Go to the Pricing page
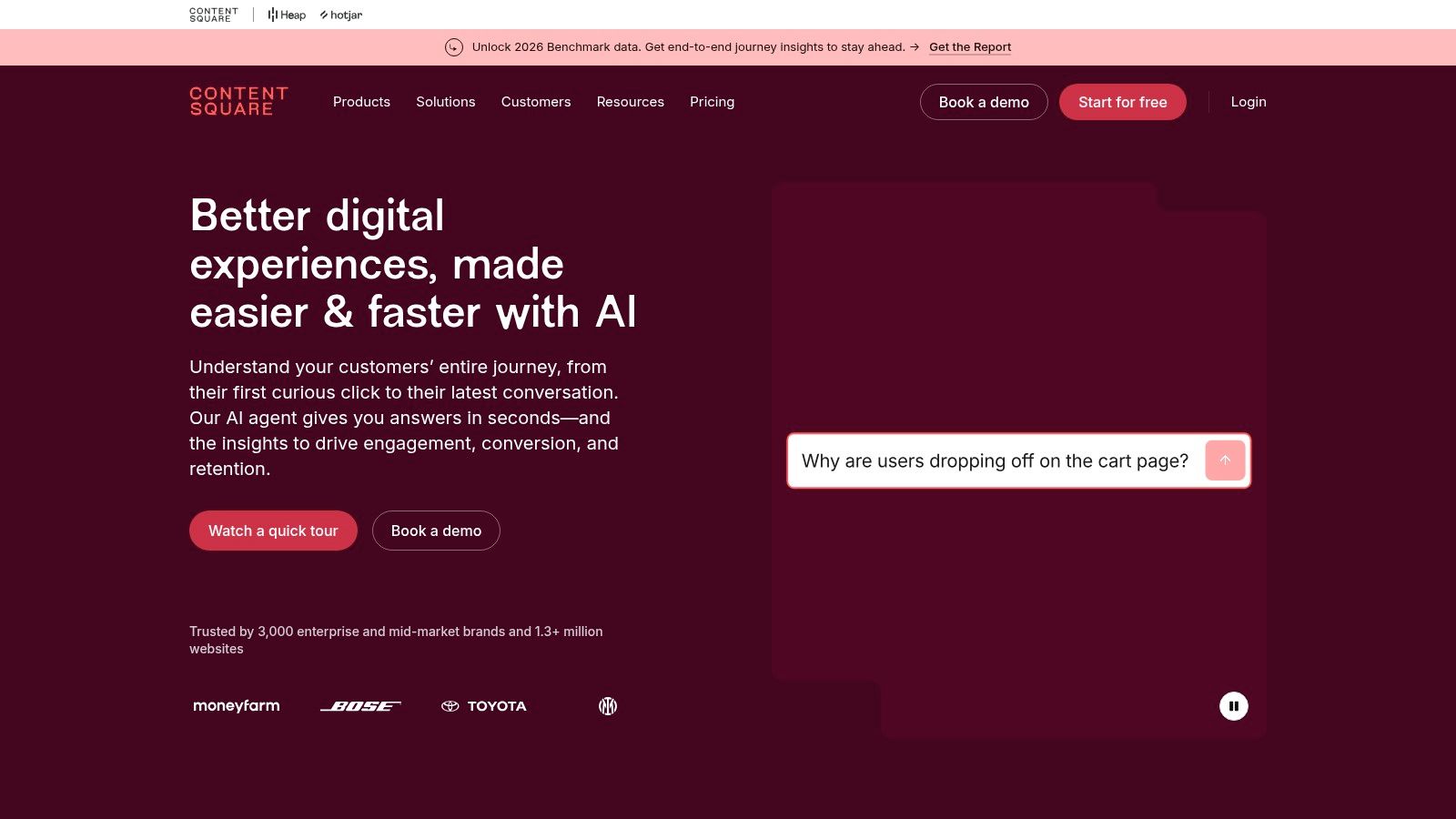 click(712, 102)
